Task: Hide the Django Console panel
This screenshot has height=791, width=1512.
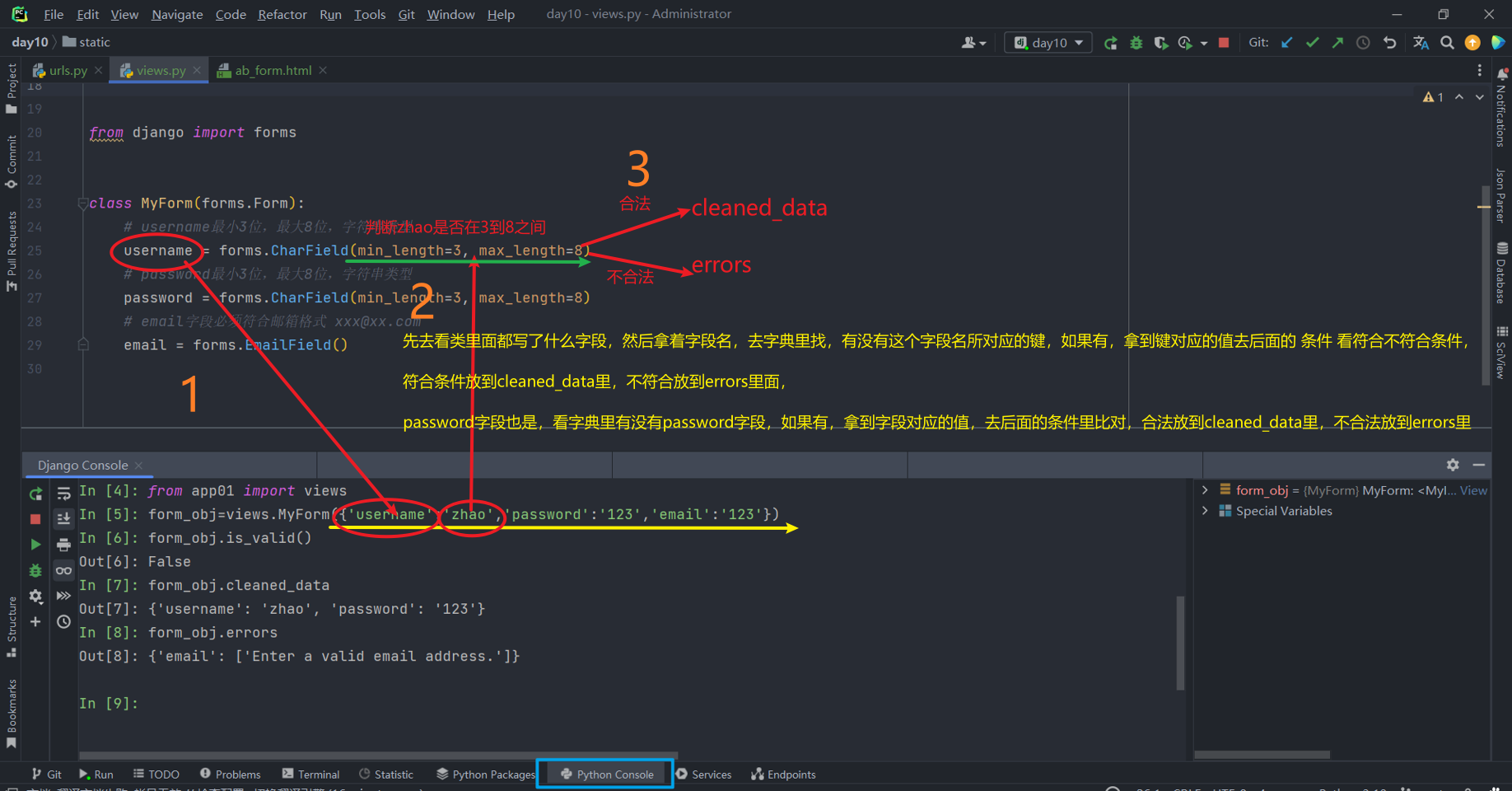Action: (1479, 465)
